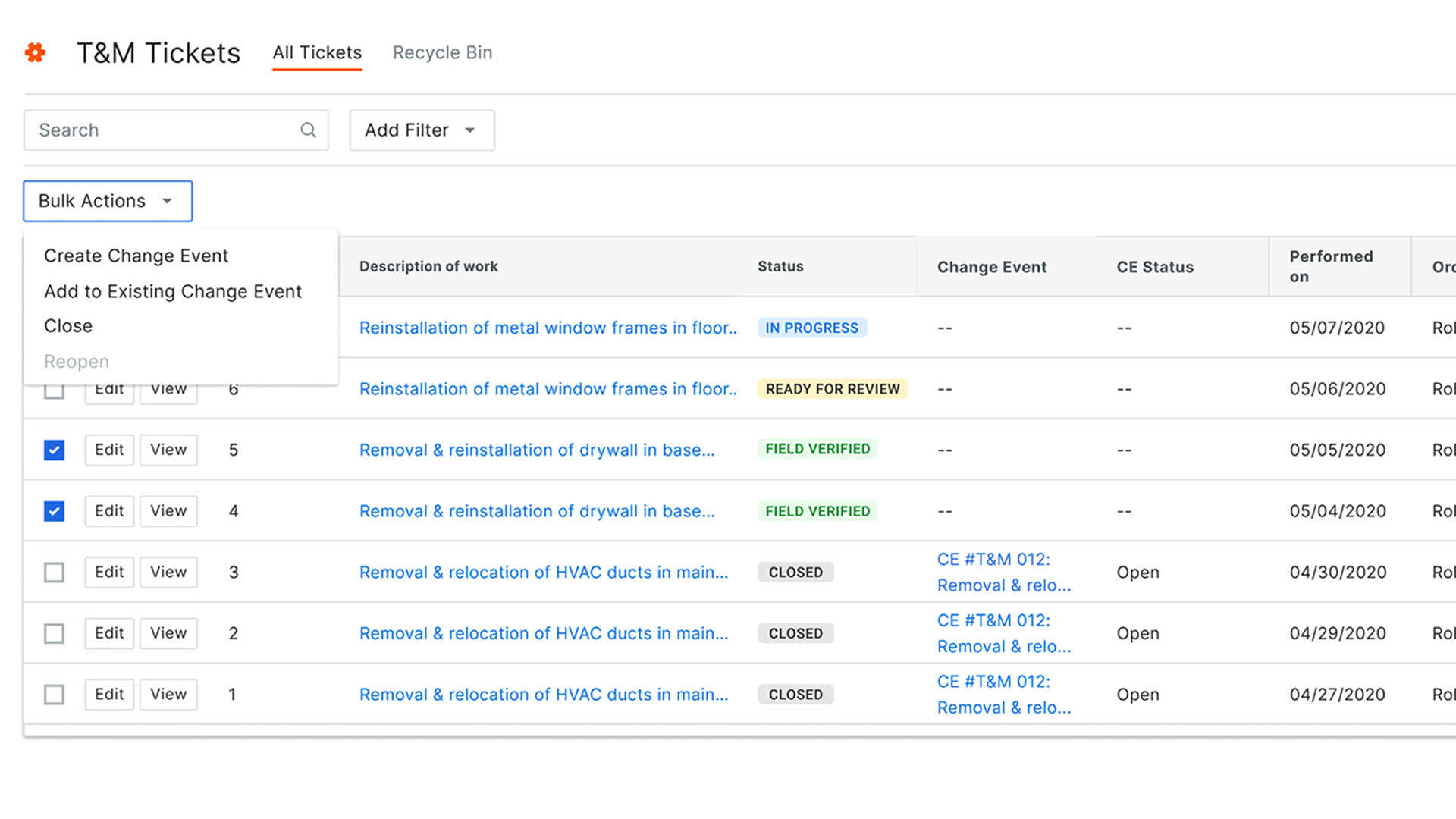1456x819 pixels.
Task: Toggle checkbox for ticket row 5
Action: [53, 450]
